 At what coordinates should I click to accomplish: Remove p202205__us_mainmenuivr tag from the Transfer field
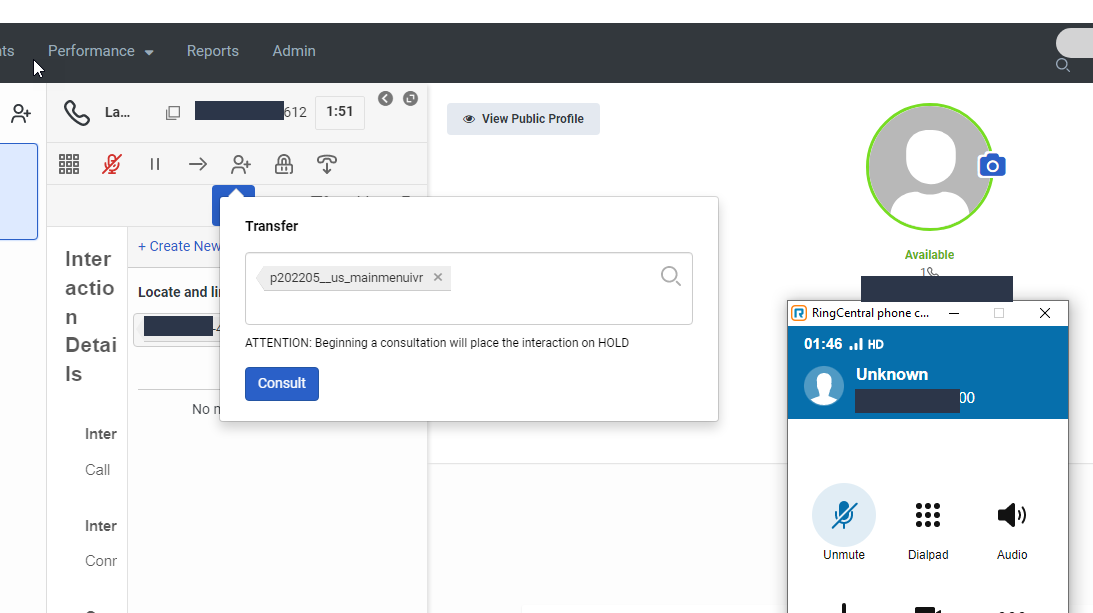pos(437,277)
